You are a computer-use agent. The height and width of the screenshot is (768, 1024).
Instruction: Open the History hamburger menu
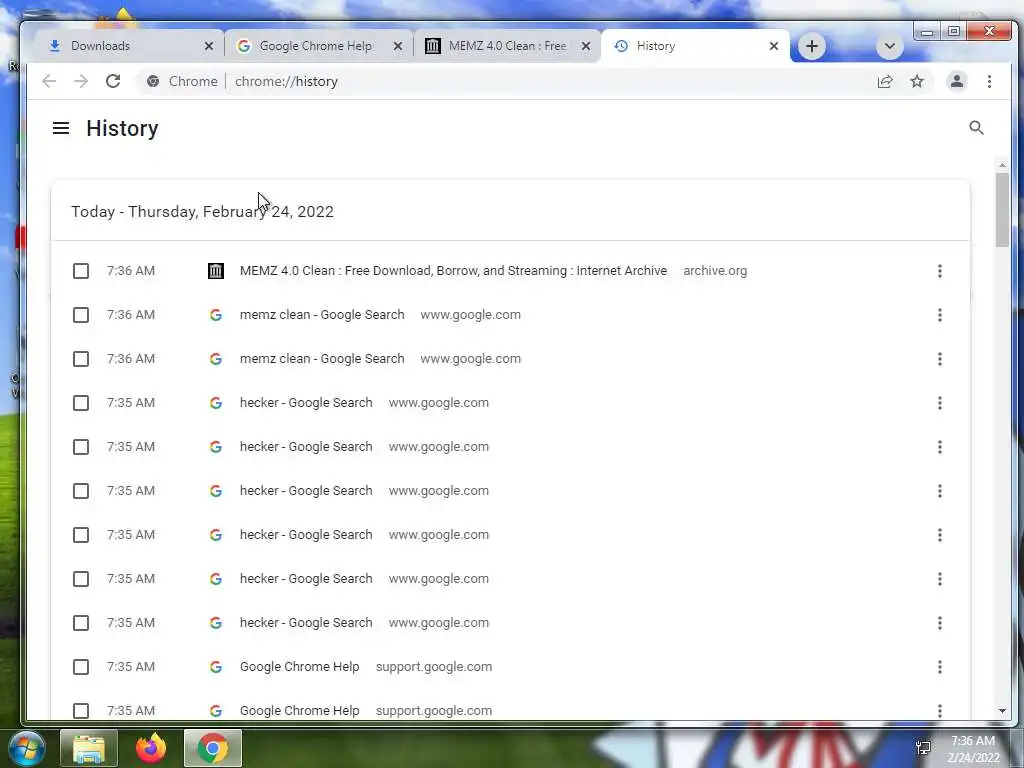61,128
